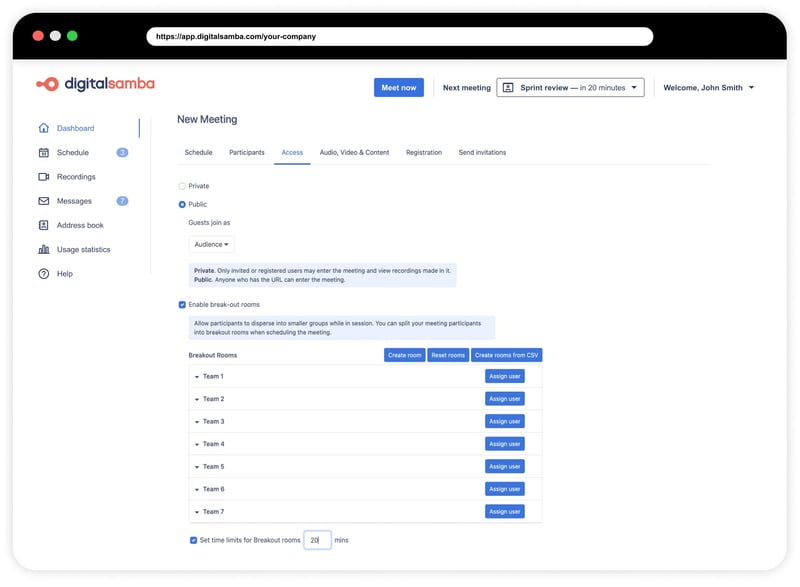Screen dimensions: 800x587
Task: Click Assign user for Team 4
Action: pyautogui.click(x=504, y=444)
